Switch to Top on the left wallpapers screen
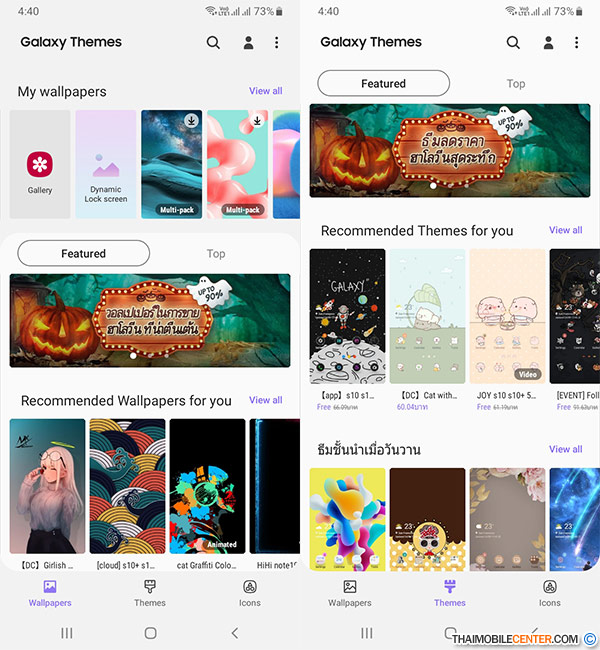 (x=216, y=254)
